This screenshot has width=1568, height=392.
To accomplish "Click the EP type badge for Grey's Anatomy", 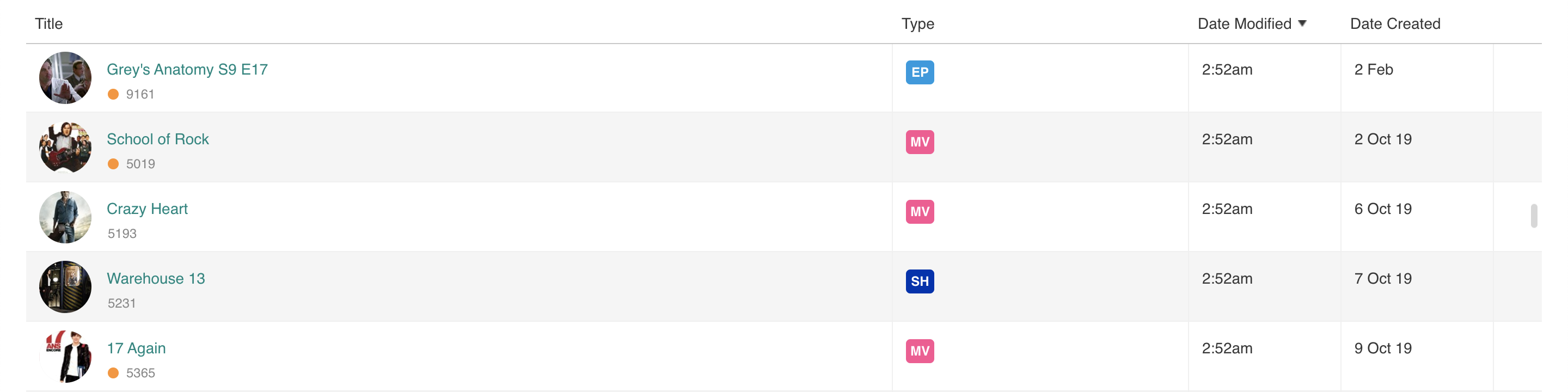I will [x=919, y=72].
